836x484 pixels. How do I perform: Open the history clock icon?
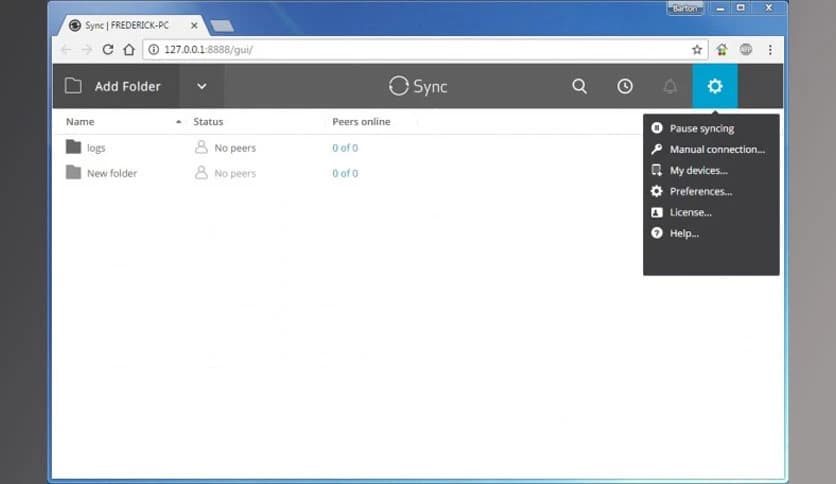coord(625,86)
